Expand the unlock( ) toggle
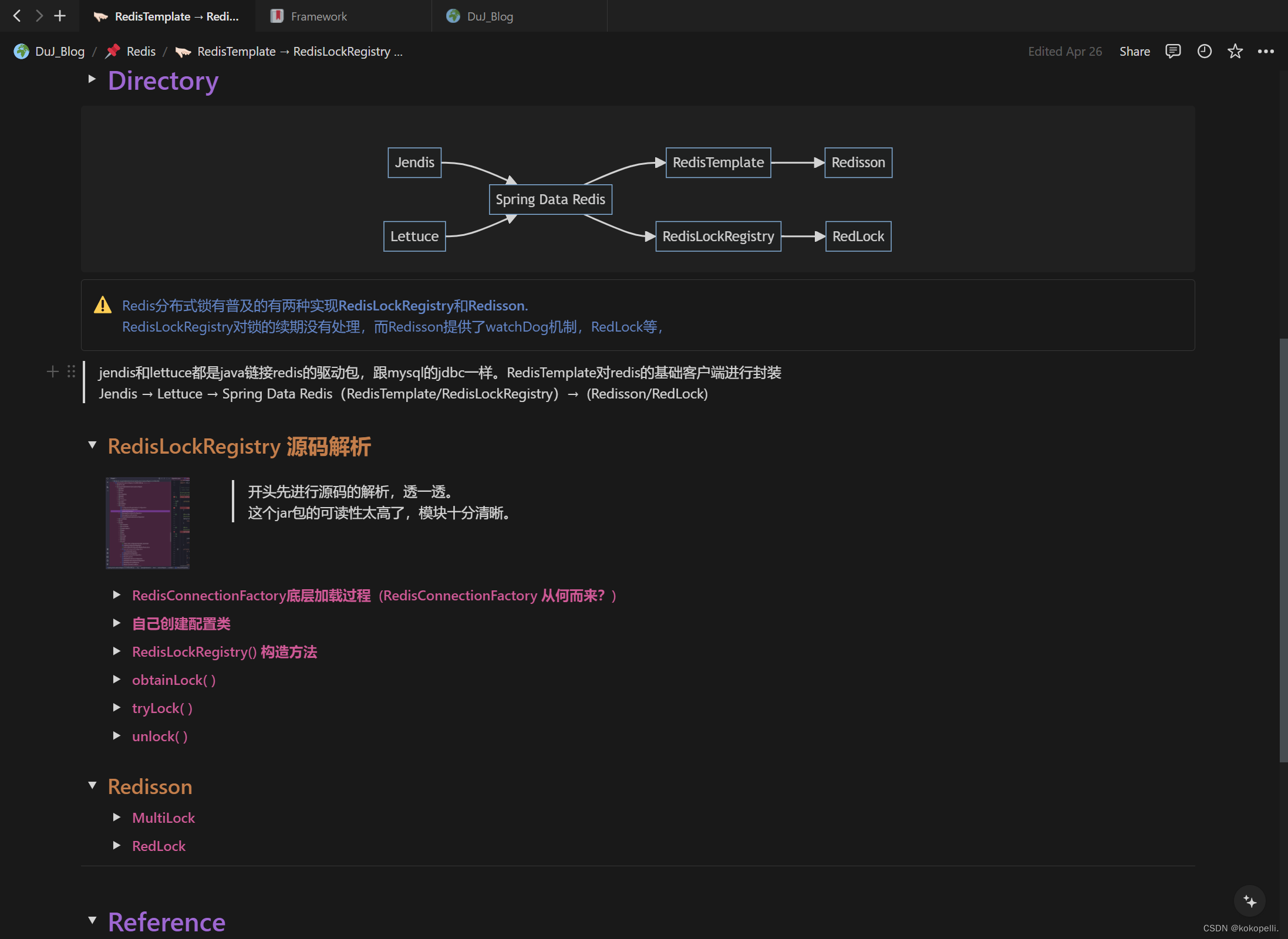Screen dimensions: 1288x939 click(x=116, y=736)
